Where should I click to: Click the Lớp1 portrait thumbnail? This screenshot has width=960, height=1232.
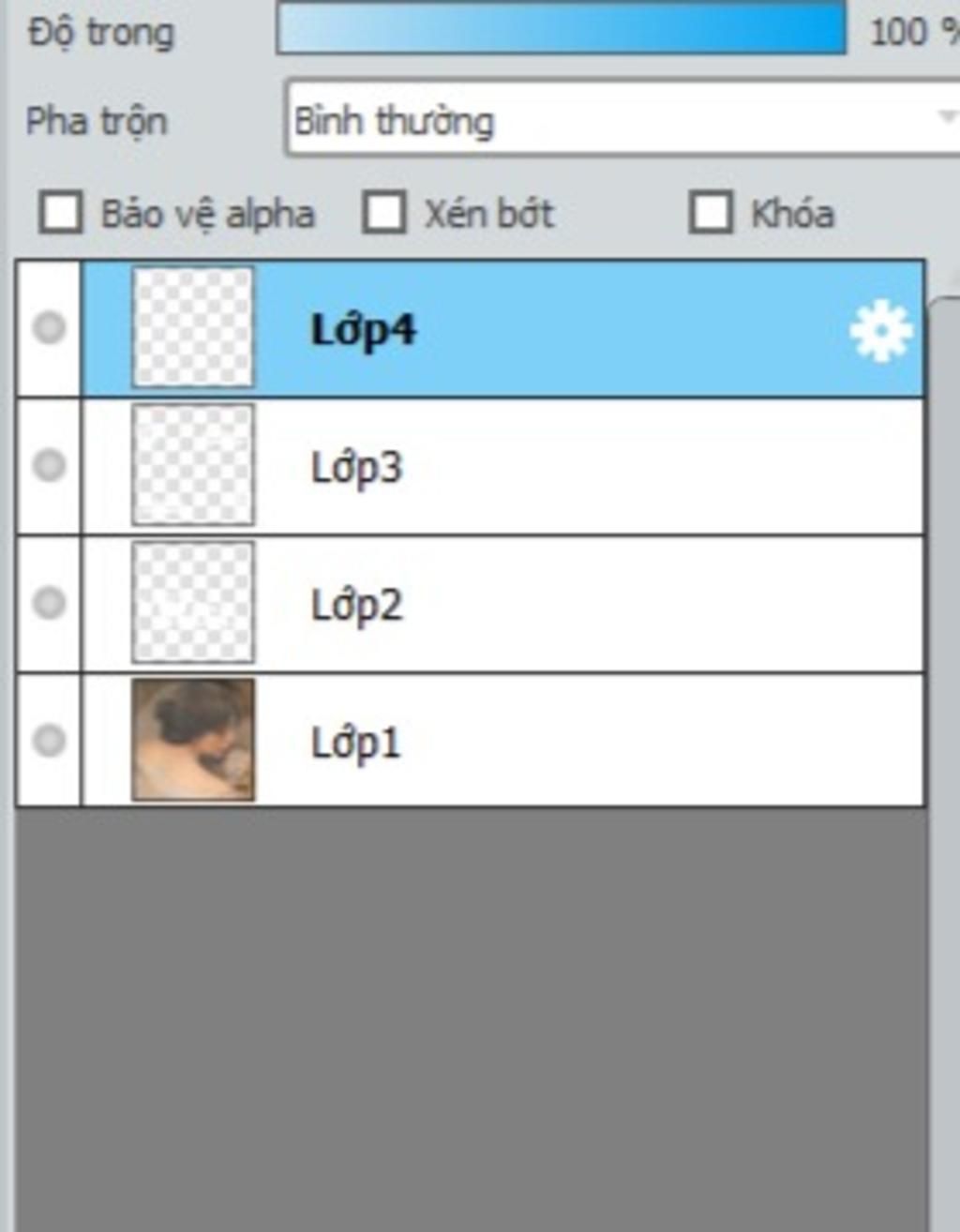coord(193,740)
